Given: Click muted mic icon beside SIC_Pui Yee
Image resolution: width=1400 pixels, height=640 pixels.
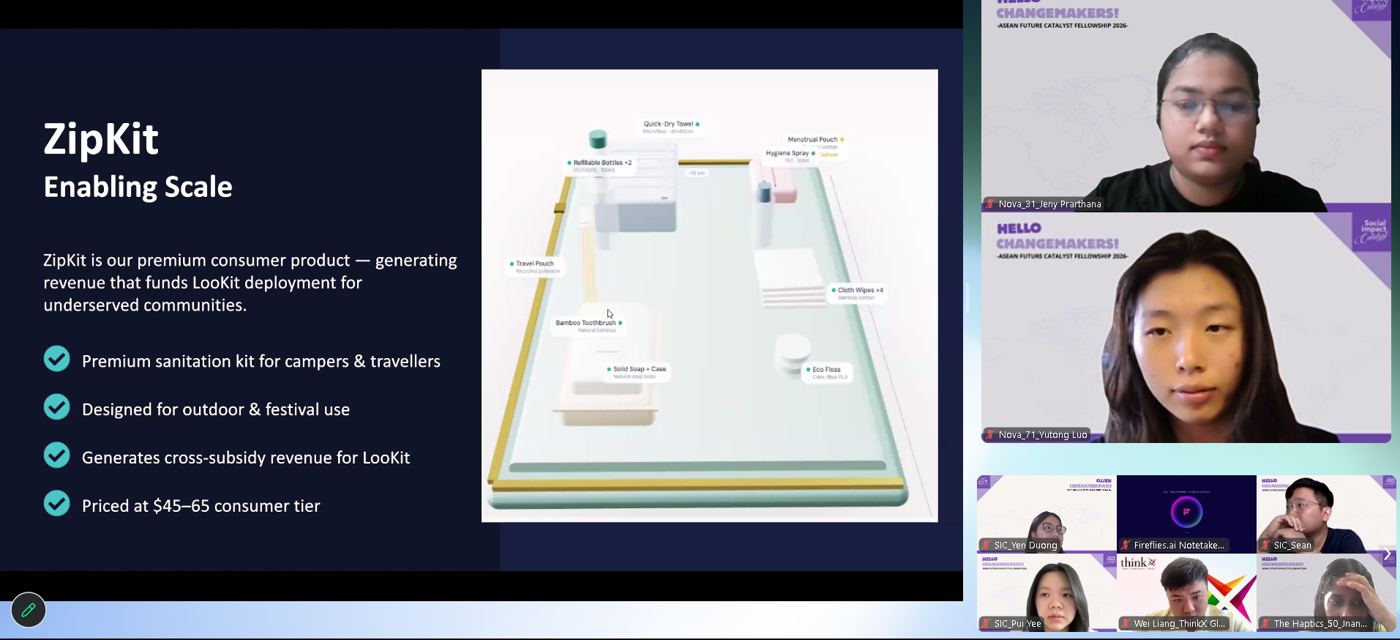Looking at the screenshot, I should (986, 624).
